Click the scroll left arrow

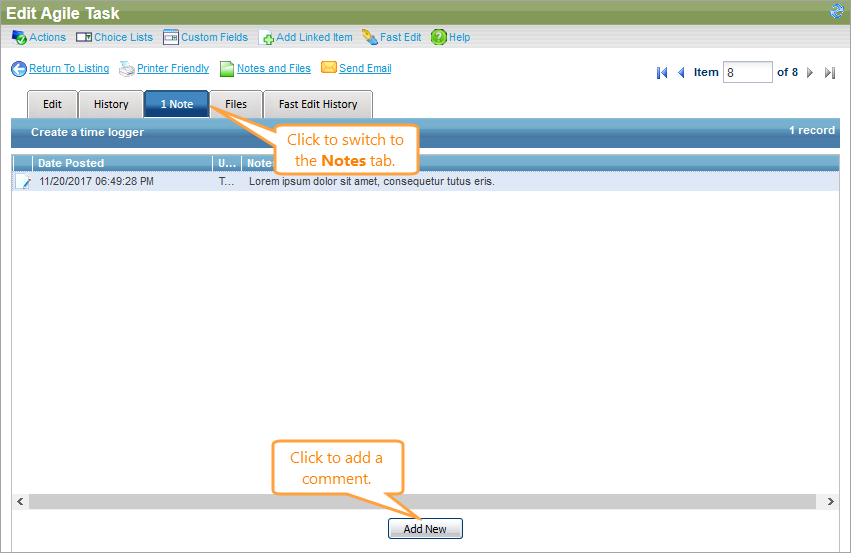point(20,501)
